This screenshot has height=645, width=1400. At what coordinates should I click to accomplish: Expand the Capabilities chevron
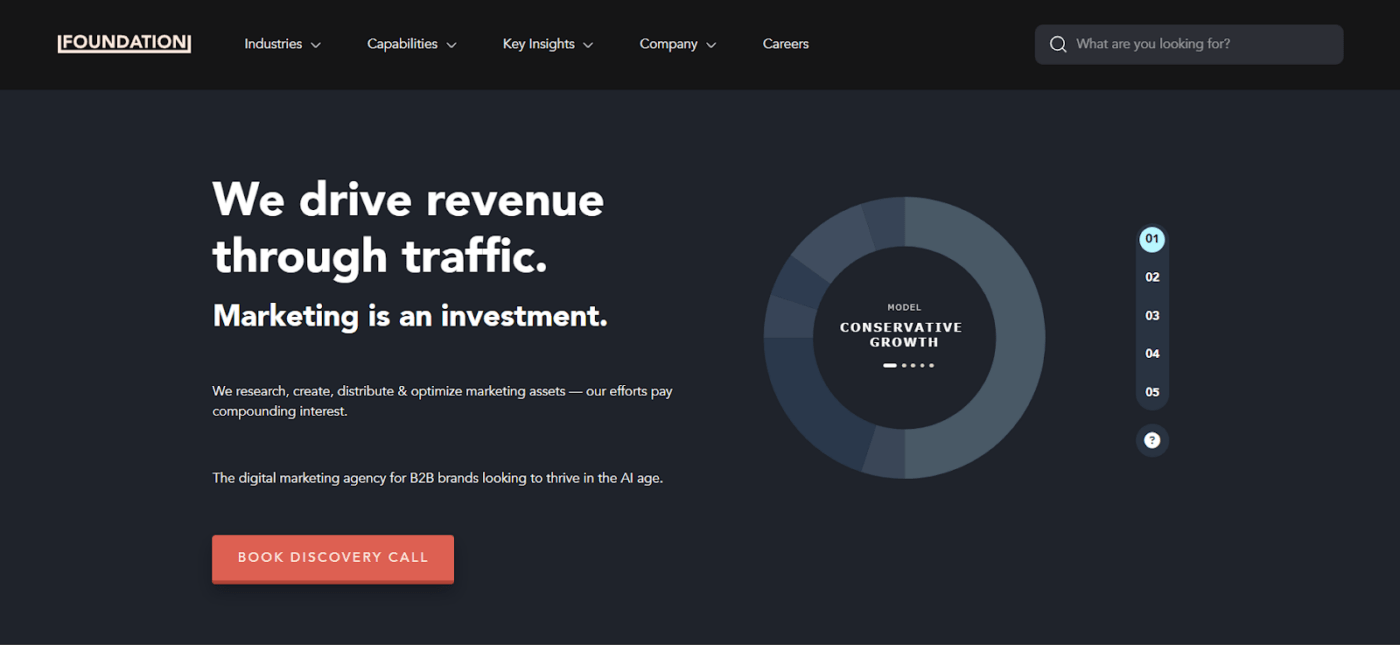[x=452, y=45]
